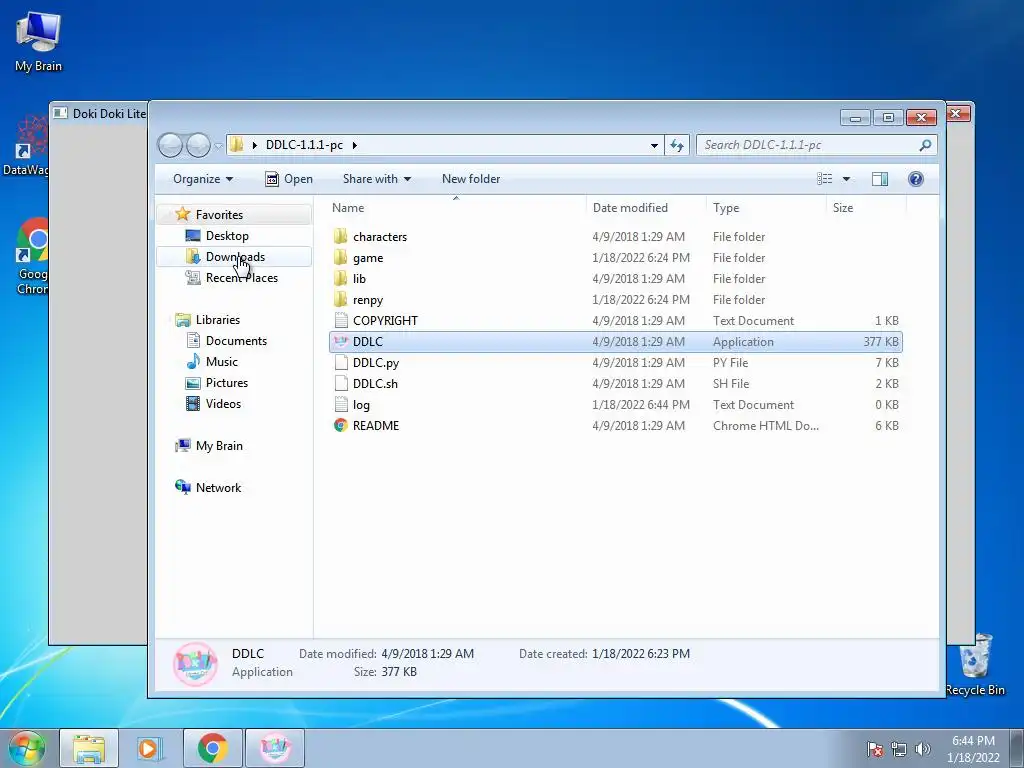Select the lib folder
This screenshot has height=768, width=1024.
point(359,278)
